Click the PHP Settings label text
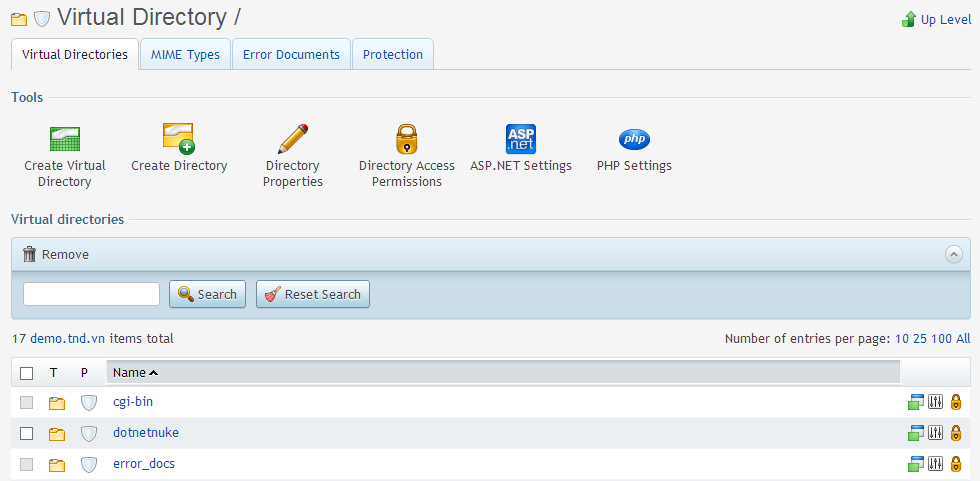 click(x=634, y=166)
